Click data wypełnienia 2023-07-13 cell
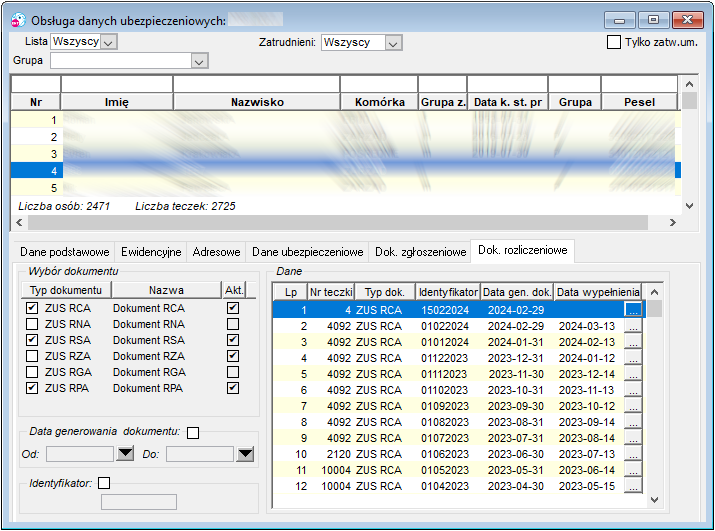 click(x=587, y=454)
